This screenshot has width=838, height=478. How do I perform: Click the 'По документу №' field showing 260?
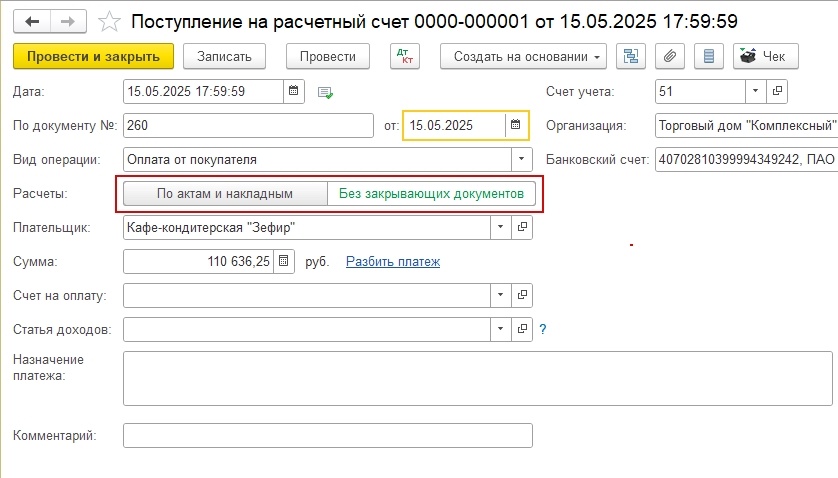point(248,125)
